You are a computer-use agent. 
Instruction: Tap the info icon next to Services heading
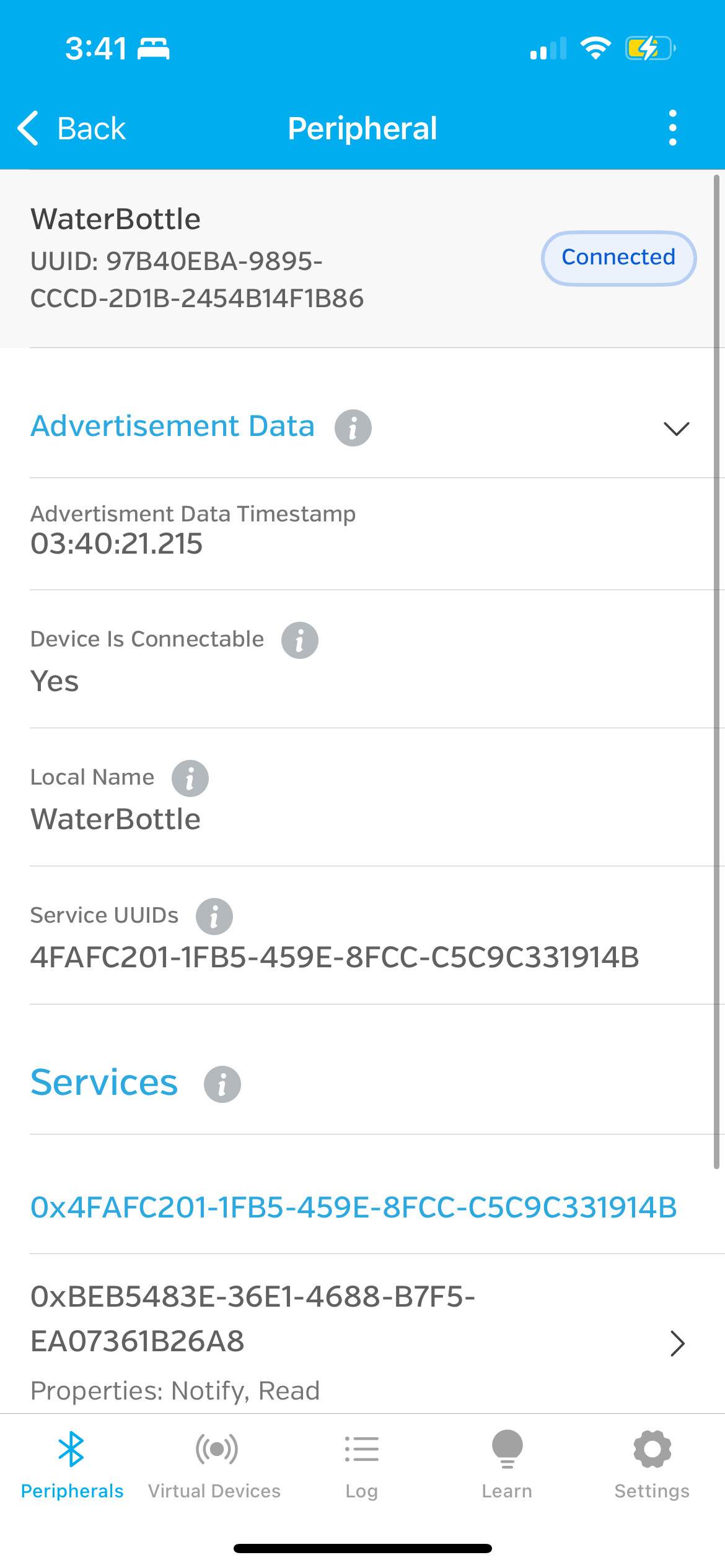tap(221, 1084)
